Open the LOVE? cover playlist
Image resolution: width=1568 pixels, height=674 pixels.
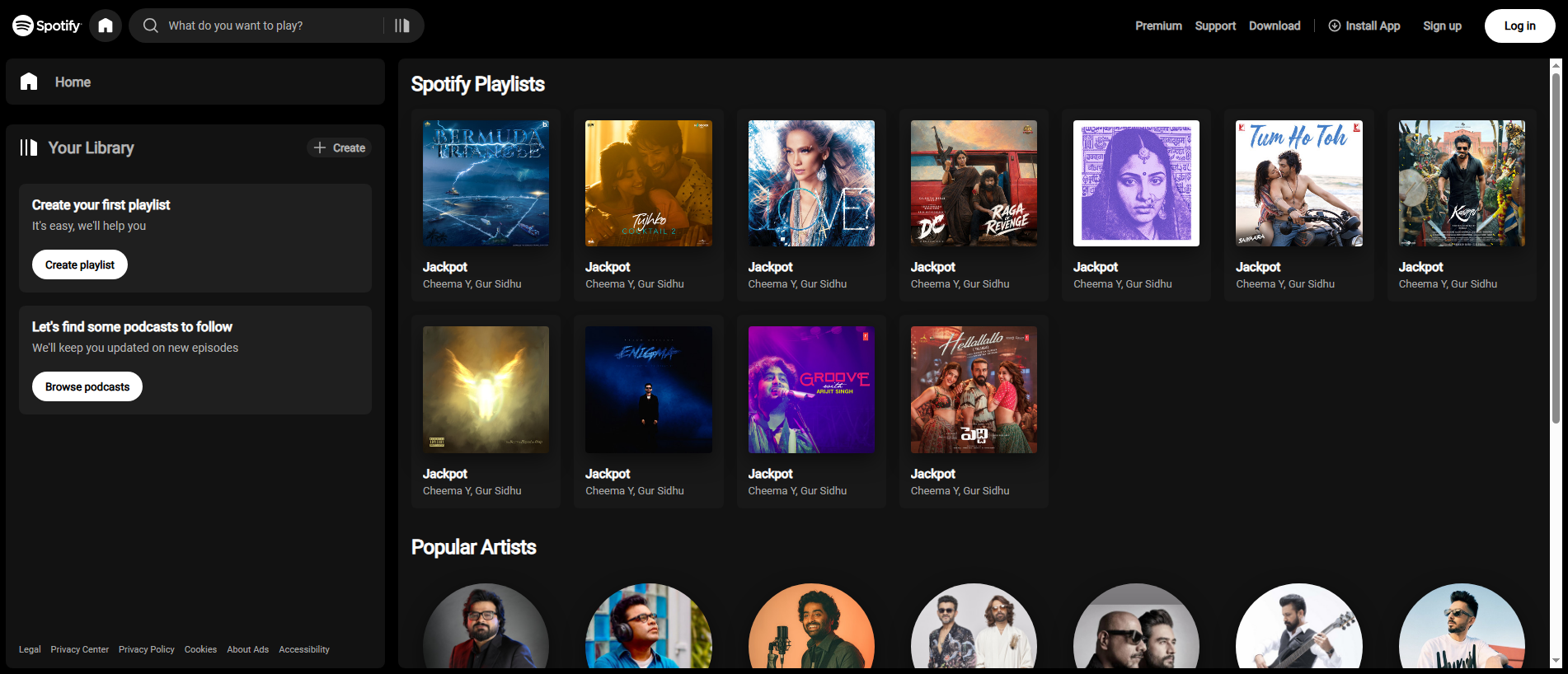pyautogui.click(x=811, y=183)
